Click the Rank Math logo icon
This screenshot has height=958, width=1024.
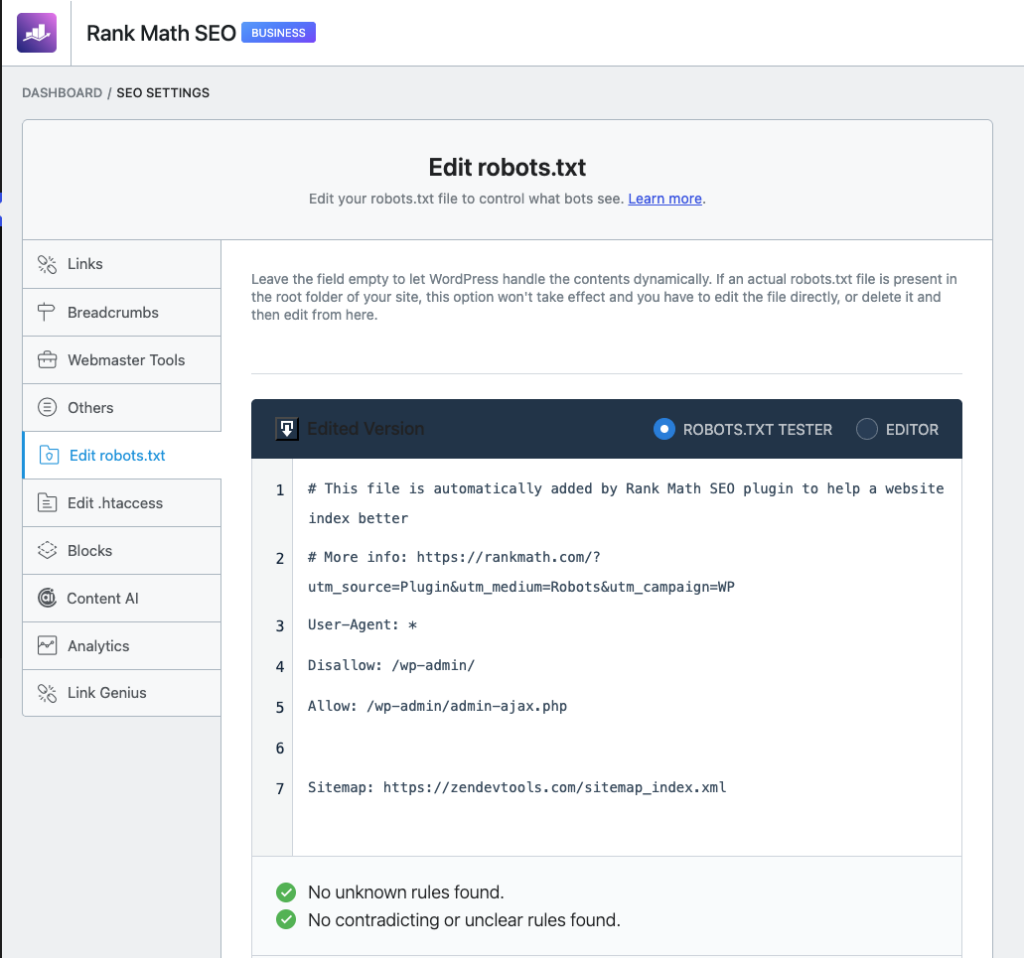click(37, 33)
